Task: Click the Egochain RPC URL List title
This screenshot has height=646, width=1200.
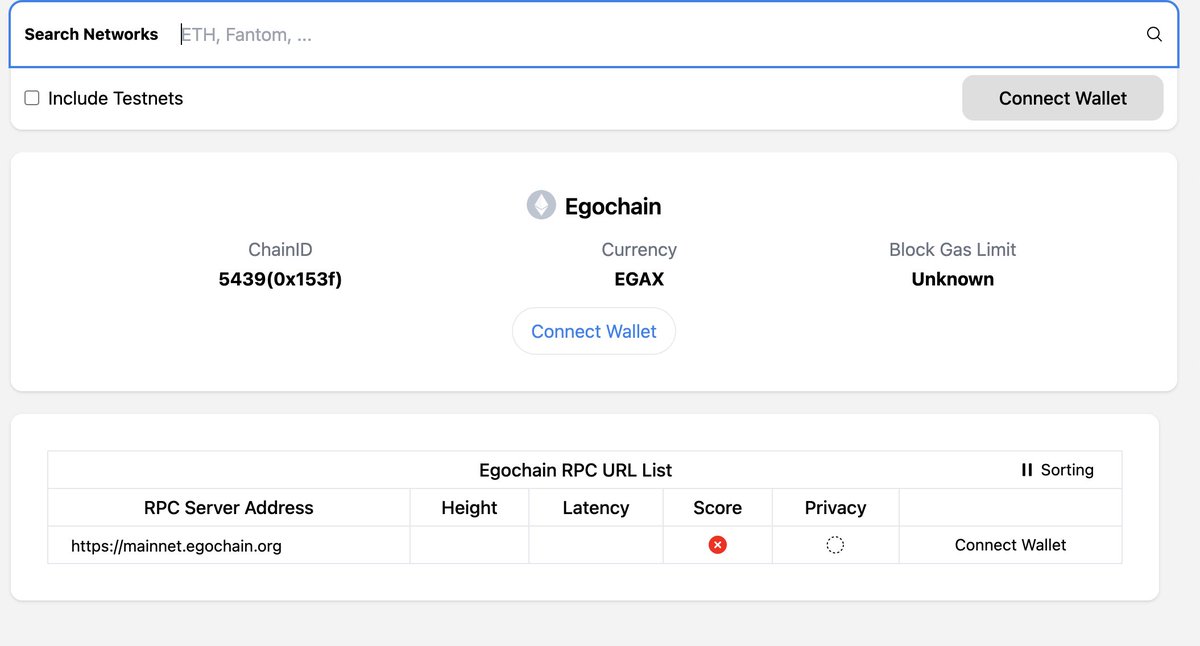Action: tap(574, 469)
